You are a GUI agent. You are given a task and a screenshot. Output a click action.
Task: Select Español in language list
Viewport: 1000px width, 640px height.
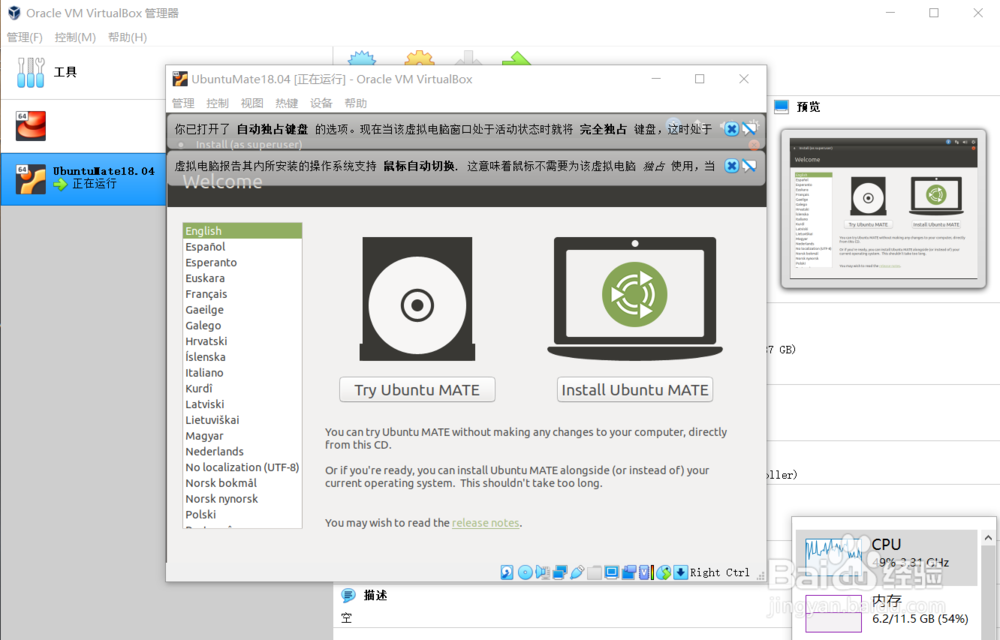(242, 247)
